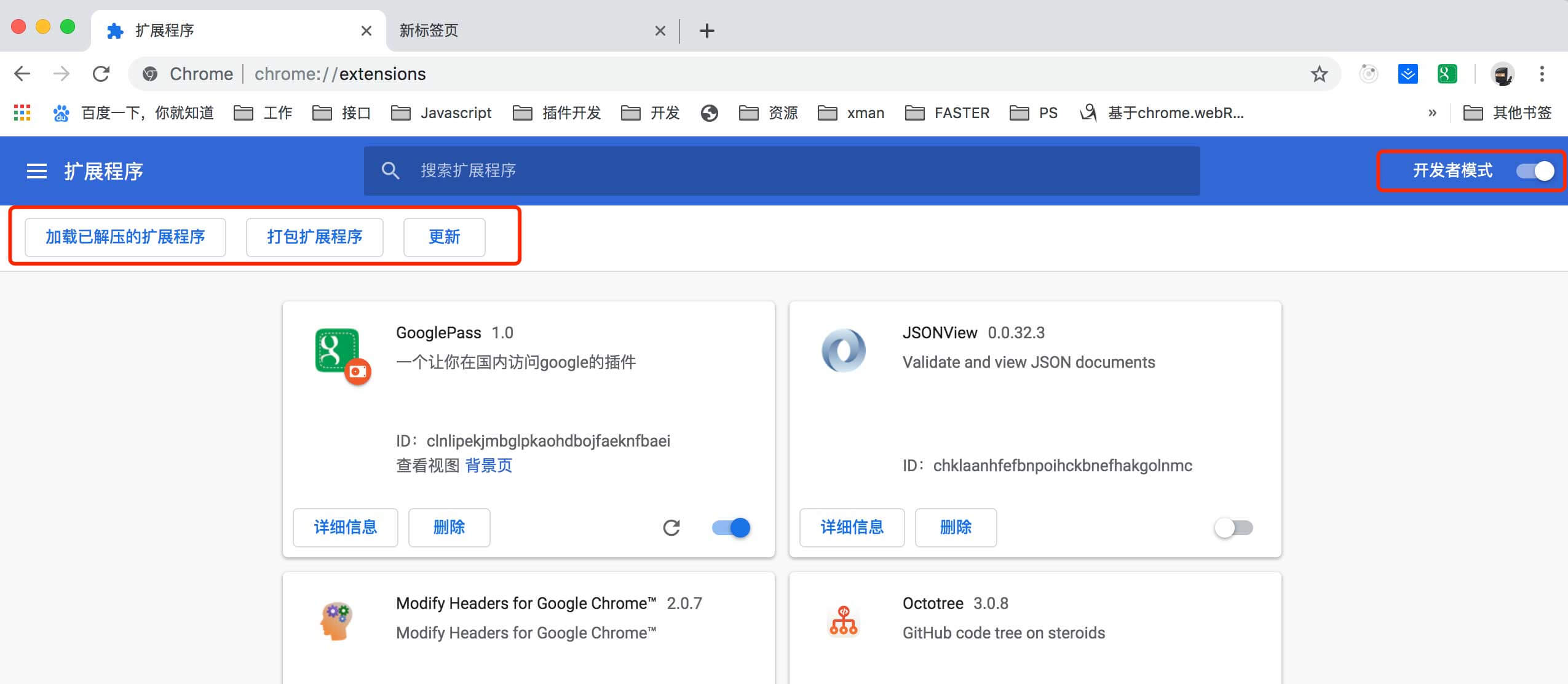Show more bookmarks with the » chevron
This screenshot has width=1568, height=684.
[x=1432, y=113]
